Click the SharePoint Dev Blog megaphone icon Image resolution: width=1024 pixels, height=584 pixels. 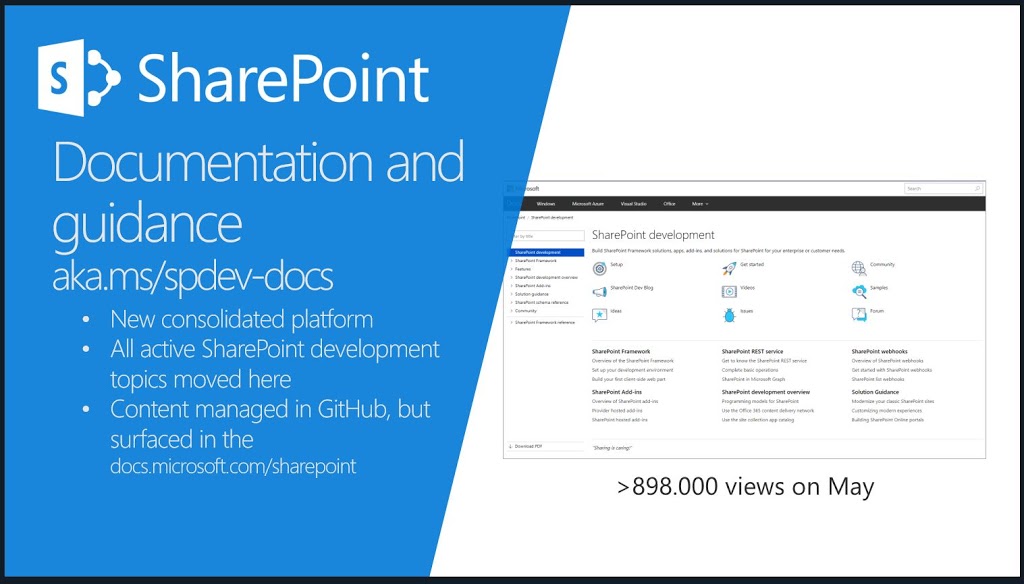(x=600, y=291)
